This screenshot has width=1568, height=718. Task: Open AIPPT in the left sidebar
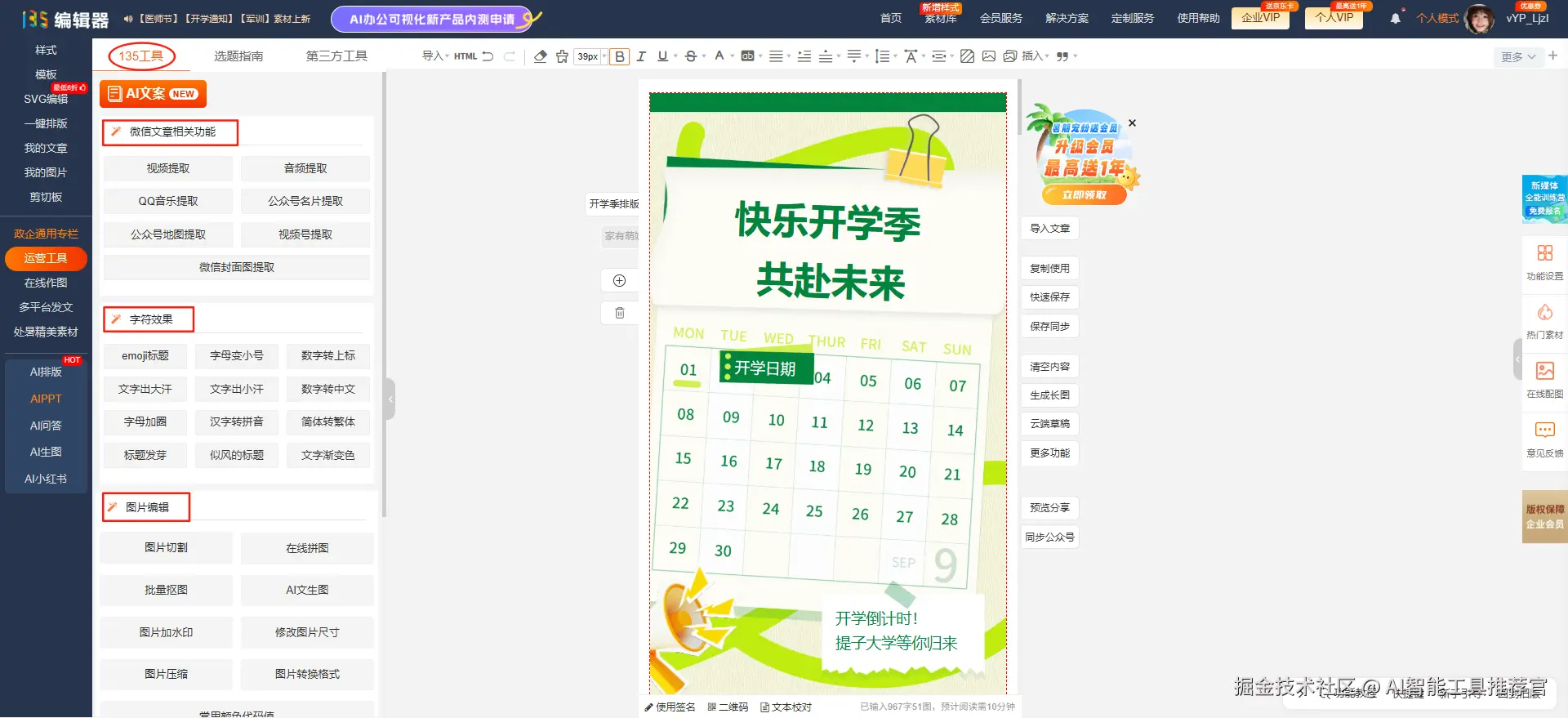46,399
